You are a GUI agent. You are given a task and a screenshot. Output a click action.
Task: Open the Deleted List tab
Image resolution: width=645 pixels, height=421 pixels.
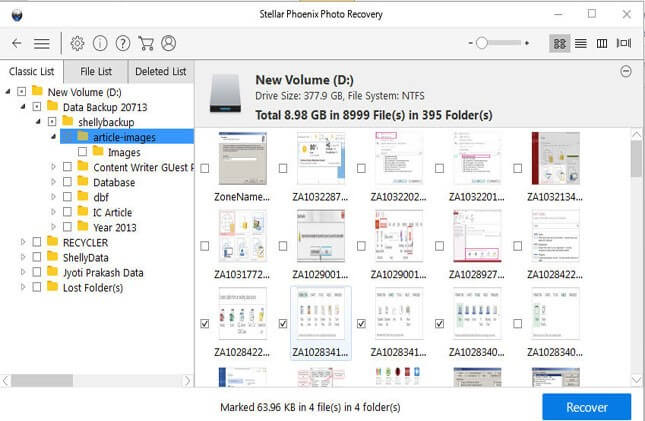point(160,71)
